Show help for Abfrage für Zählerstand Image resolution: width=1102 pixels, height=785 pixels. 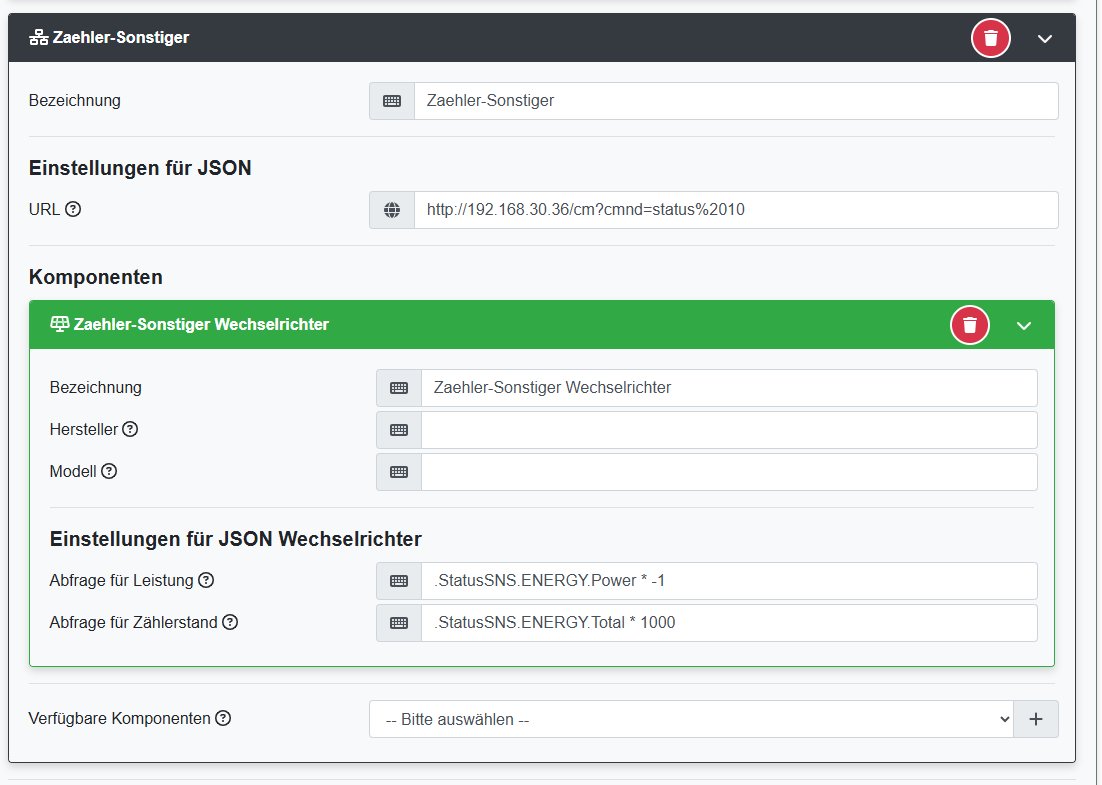tap(230, 622)
